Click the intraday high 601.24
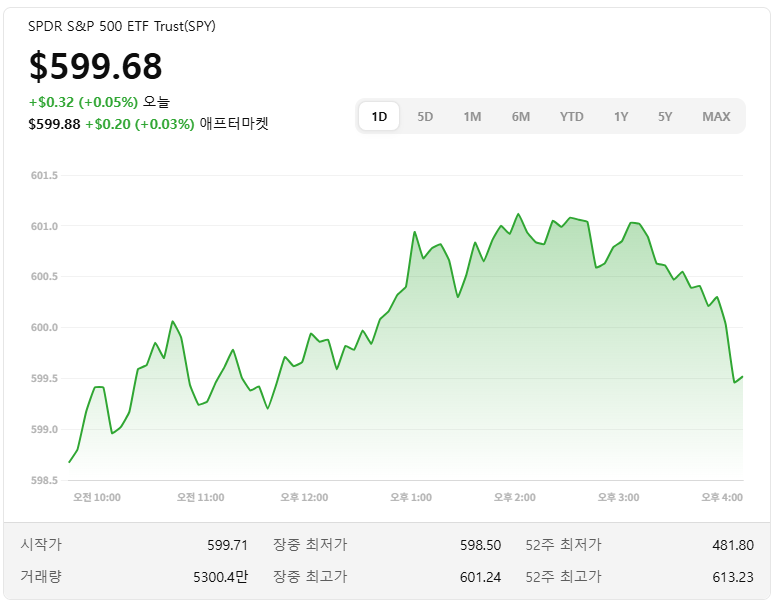The image size is (777, 603). click(480, 577)
